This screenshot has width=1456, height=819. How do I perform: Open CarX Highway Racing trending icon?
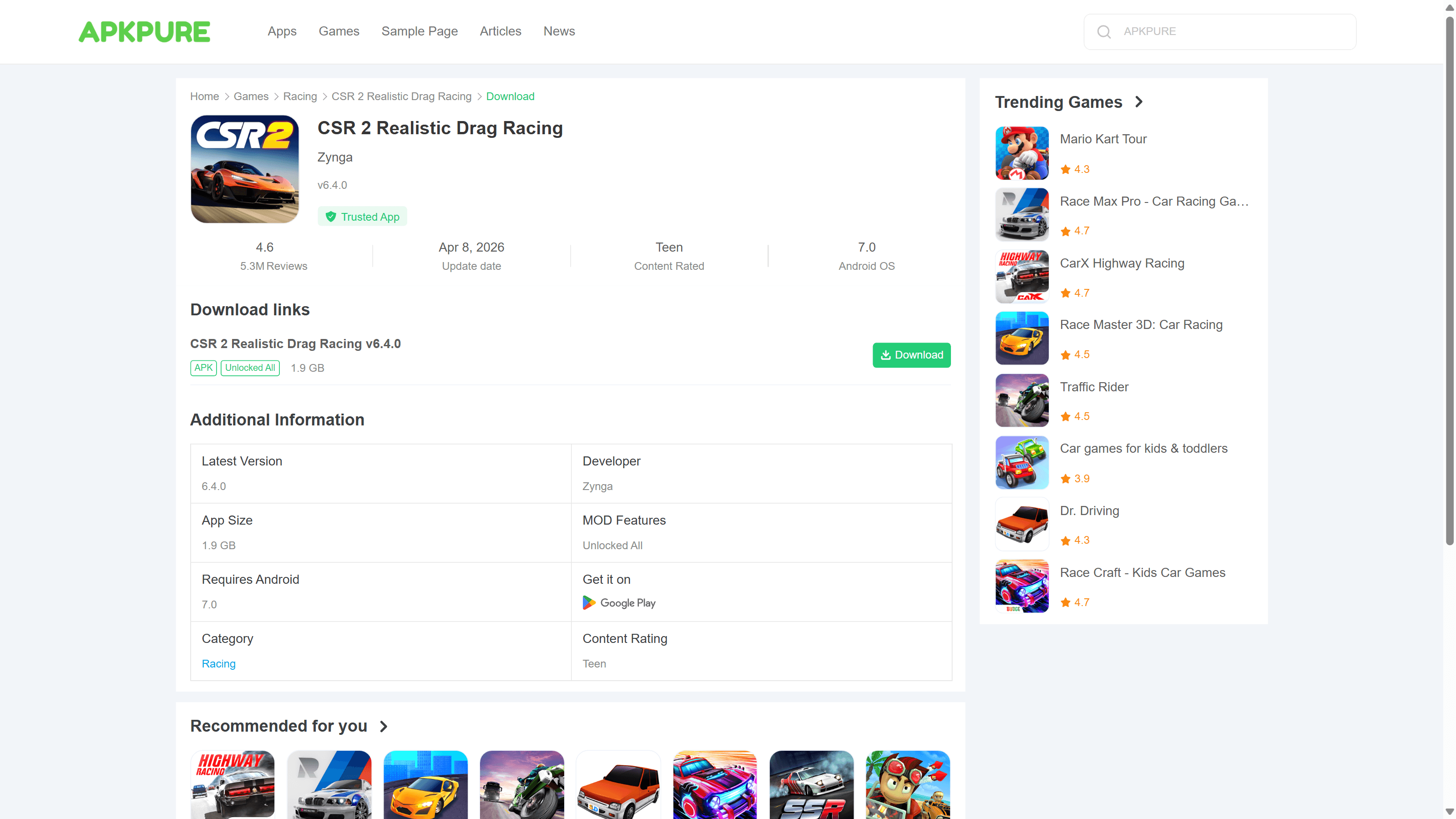click(1021, 277)
